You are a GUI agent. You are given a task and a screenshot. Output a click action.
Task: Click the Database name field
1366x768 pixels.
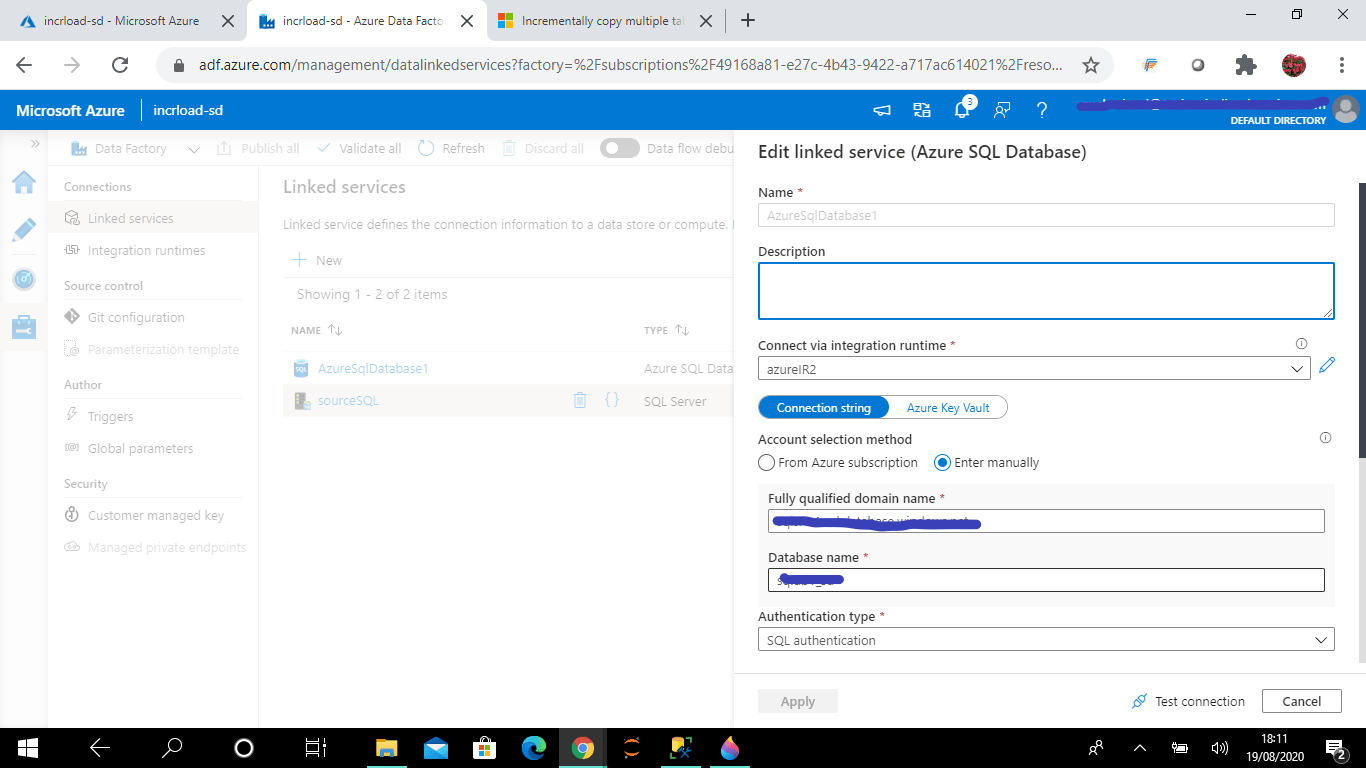point(1046,580)
